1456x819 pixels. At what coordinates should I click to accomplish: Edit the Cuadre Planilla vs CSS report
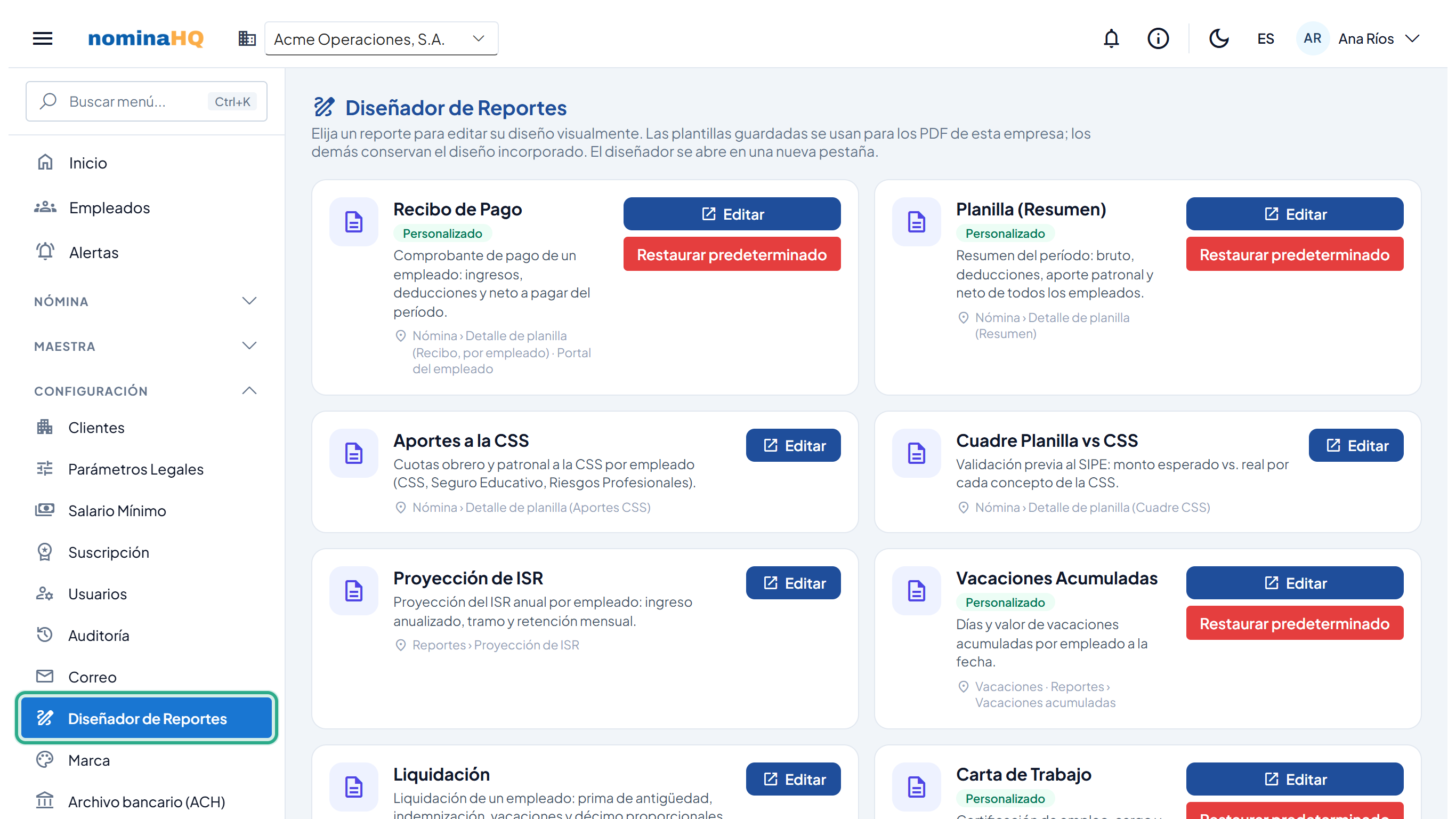click(1356, 445)
